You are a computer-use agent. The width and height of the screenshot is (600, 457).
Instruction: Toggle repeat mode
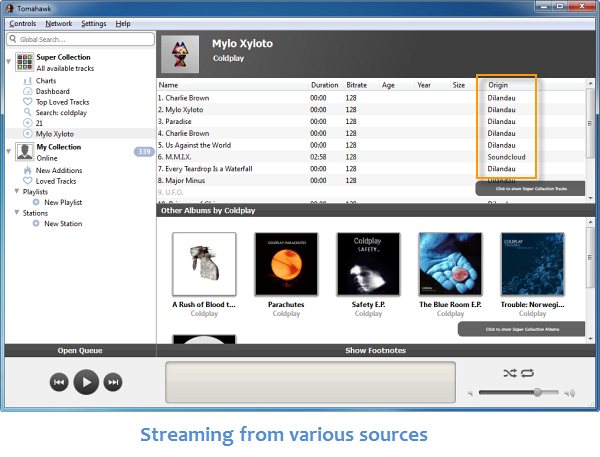click(527, 373)
